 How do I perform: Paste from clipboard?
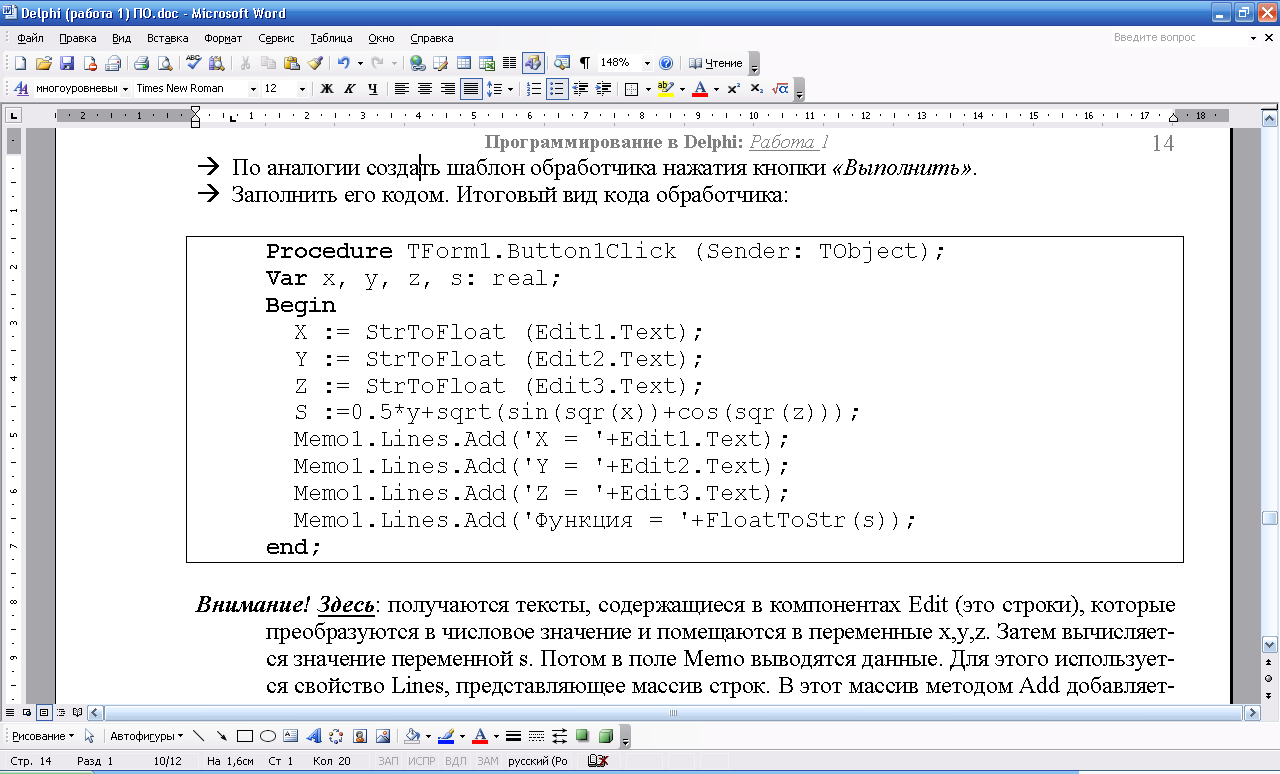[291, 63]
